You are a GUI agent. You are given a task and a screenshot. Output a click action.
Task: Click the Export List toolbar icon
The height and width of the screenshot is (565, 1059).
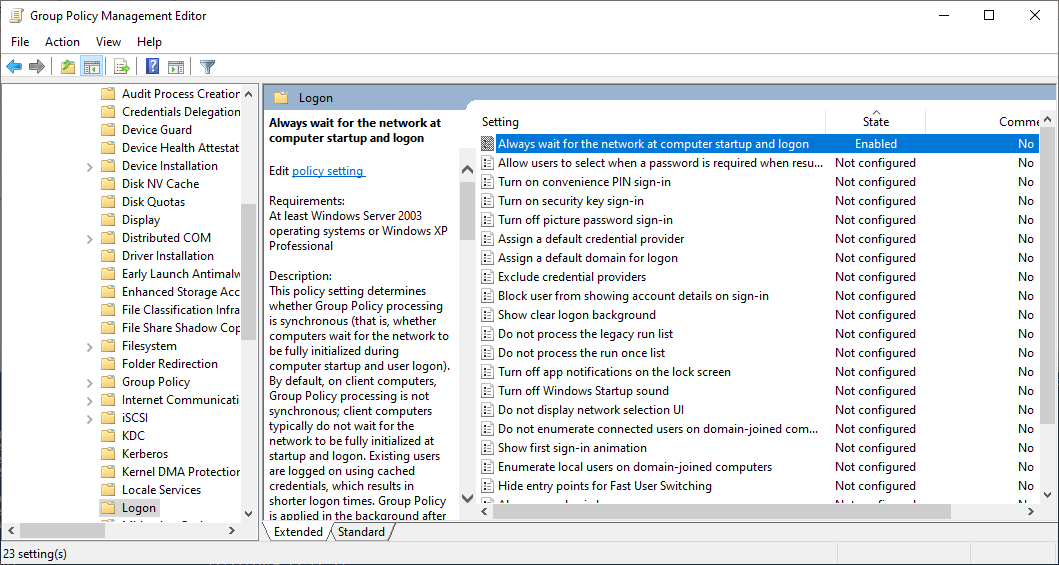point(122,67)
